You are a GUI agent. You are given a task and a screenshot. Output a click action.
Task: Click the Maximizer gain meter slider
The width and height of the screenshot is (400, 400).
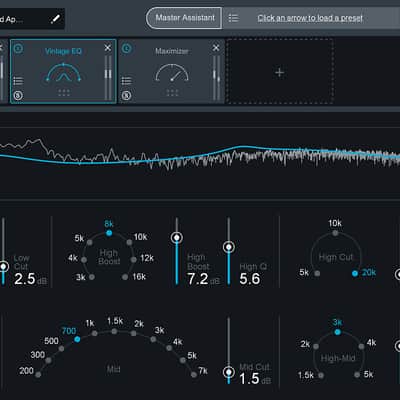216,78
